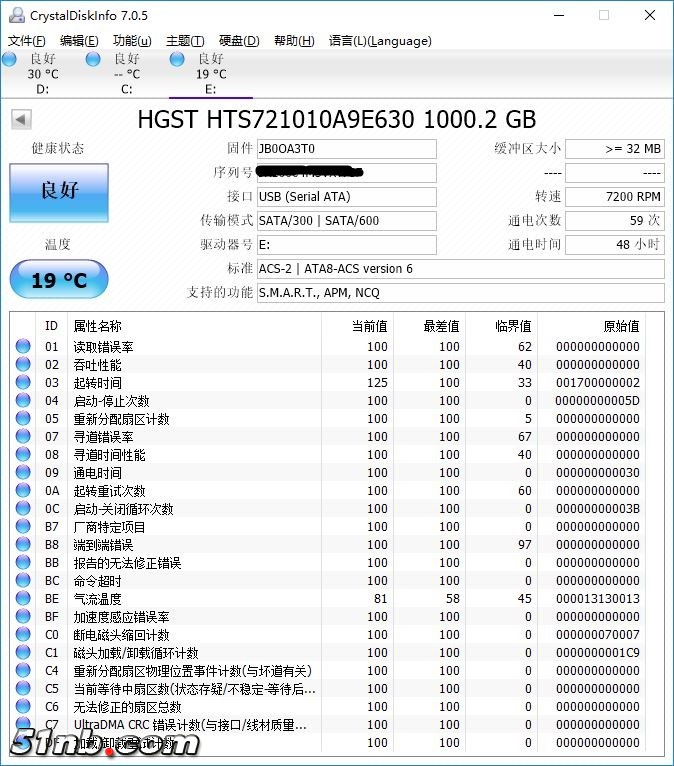
Task: Click the 最差值 column header
Action: (x=429, y=326)
